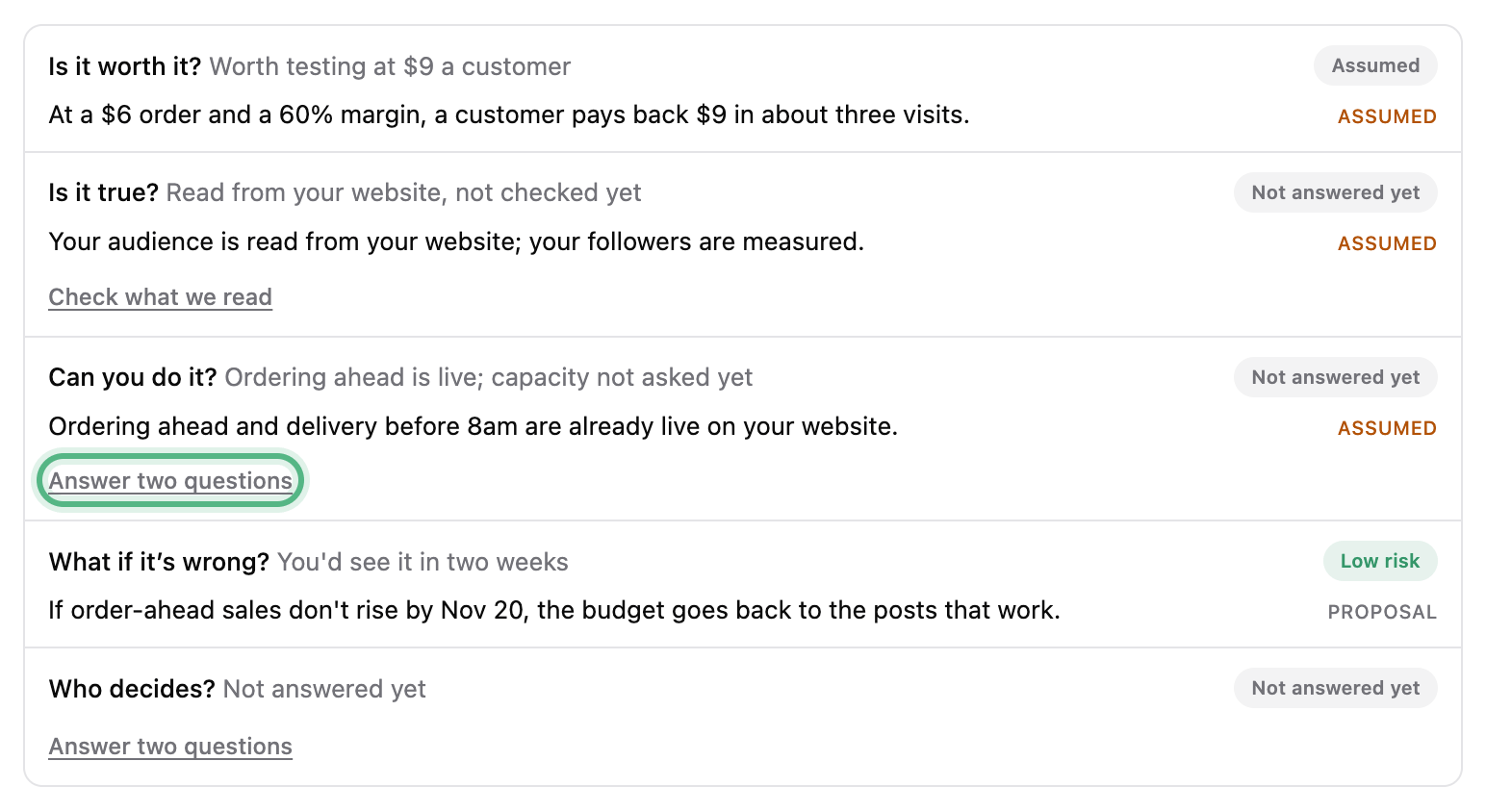
Task: Click 'Not answered yet' pill for Is it true
Action: [x=1336, y=192]
